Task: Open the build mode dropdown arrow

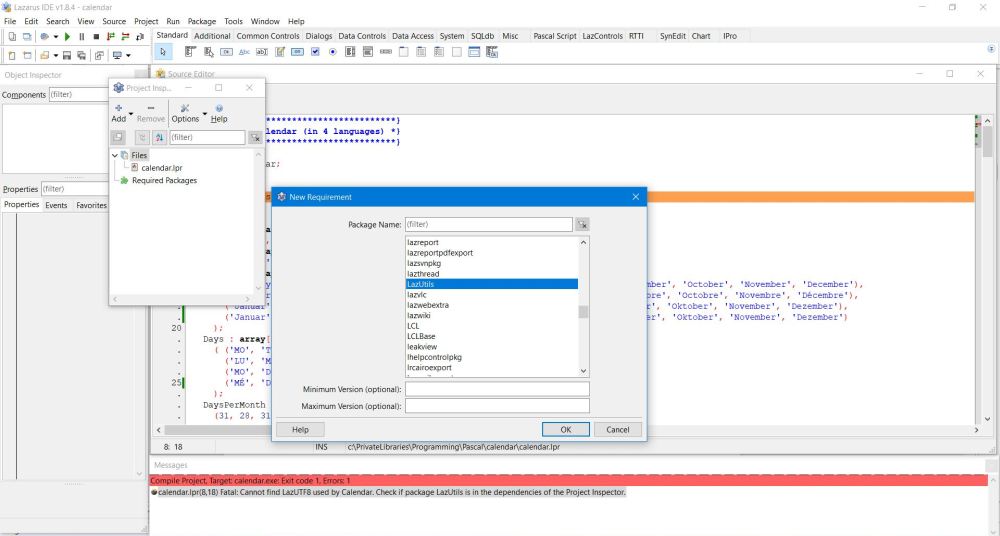Action: click(x=55, y=37)
